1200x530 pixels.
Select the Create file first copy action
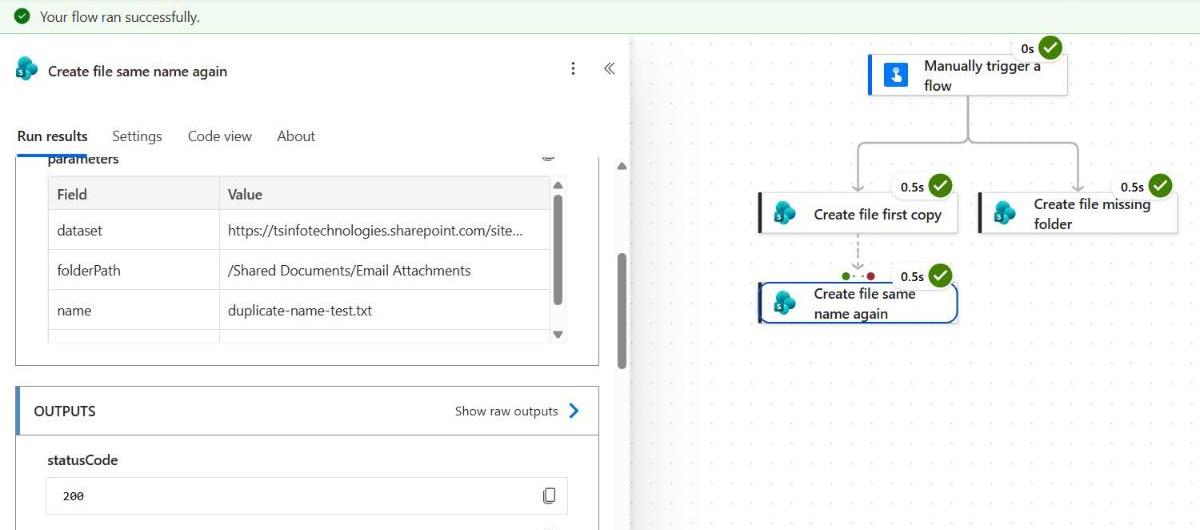pos(858,213)
